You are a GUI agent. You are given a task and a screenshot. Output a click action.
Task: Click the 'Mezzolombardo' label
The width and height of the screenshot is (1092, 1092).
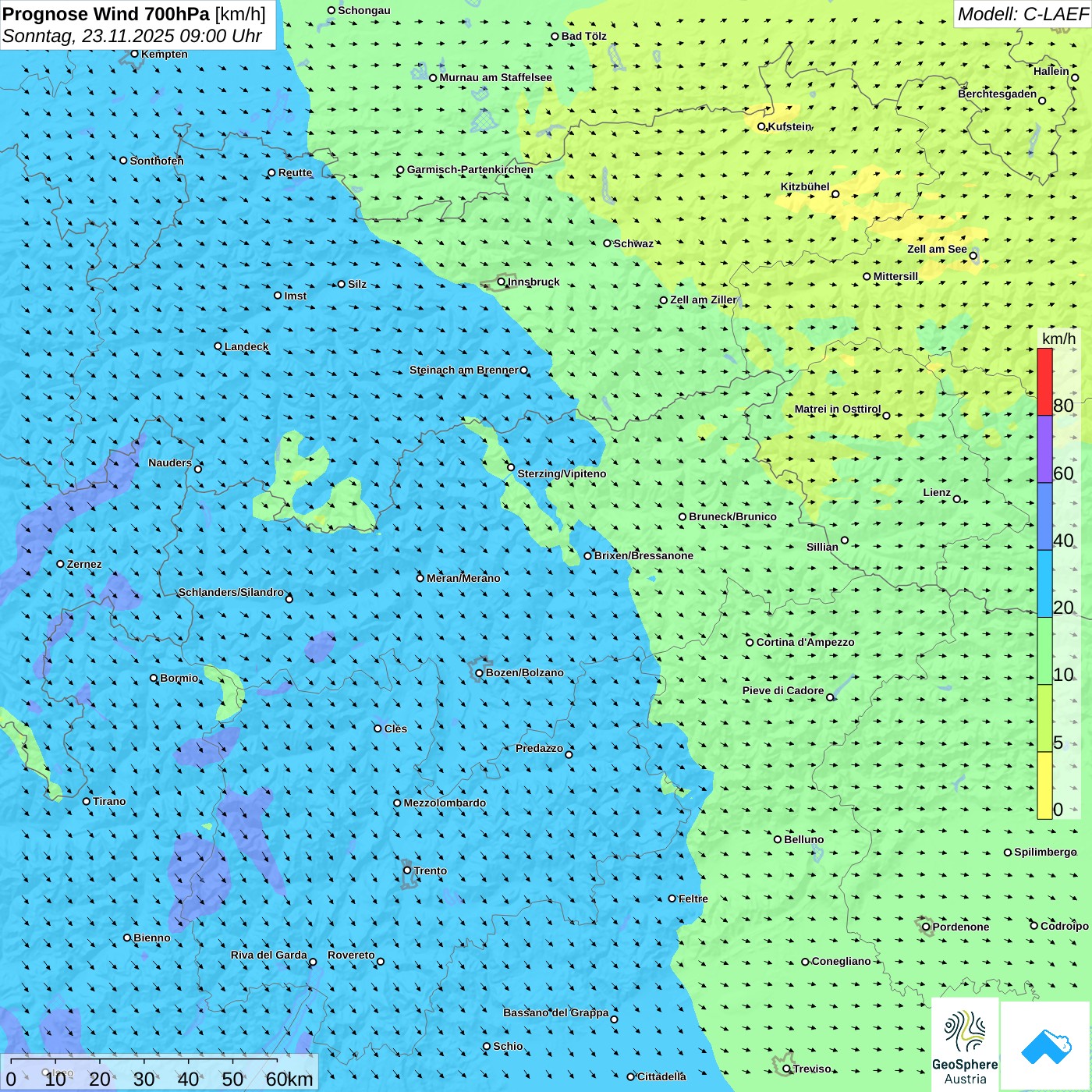pos(445,803)
